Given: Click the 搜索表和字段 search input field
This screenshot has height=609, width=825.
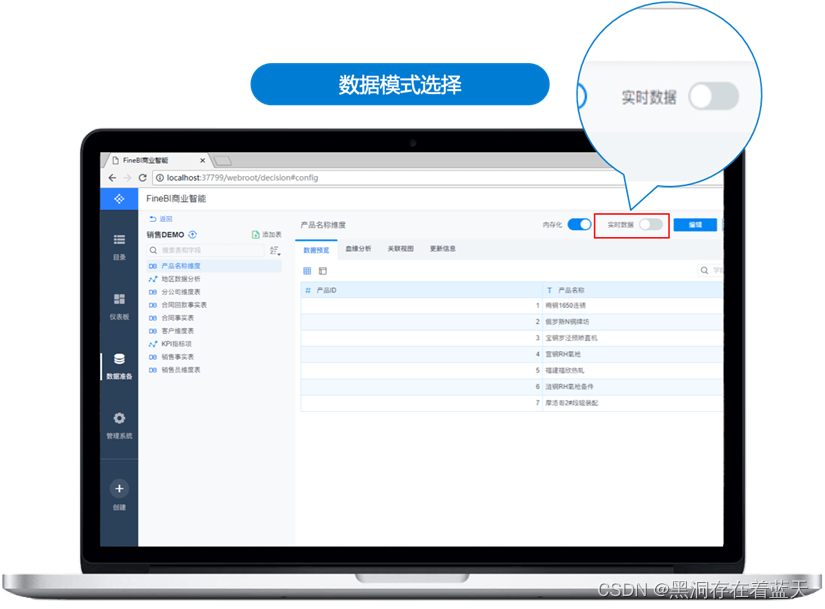Looking at the screenshot, I should pyautogui.click(x=204, y=250).
